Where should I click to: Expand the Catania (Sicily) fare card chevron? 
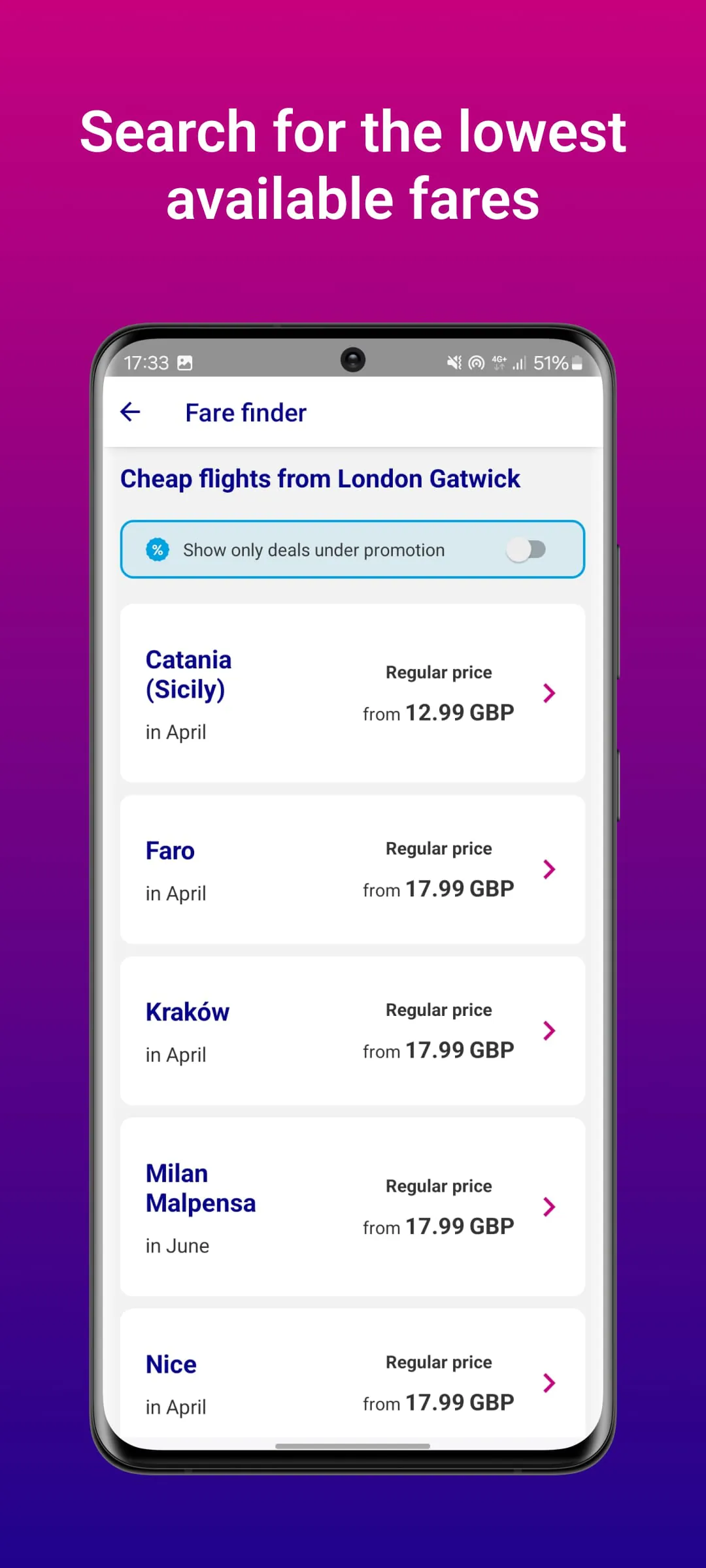click(549, 693)
